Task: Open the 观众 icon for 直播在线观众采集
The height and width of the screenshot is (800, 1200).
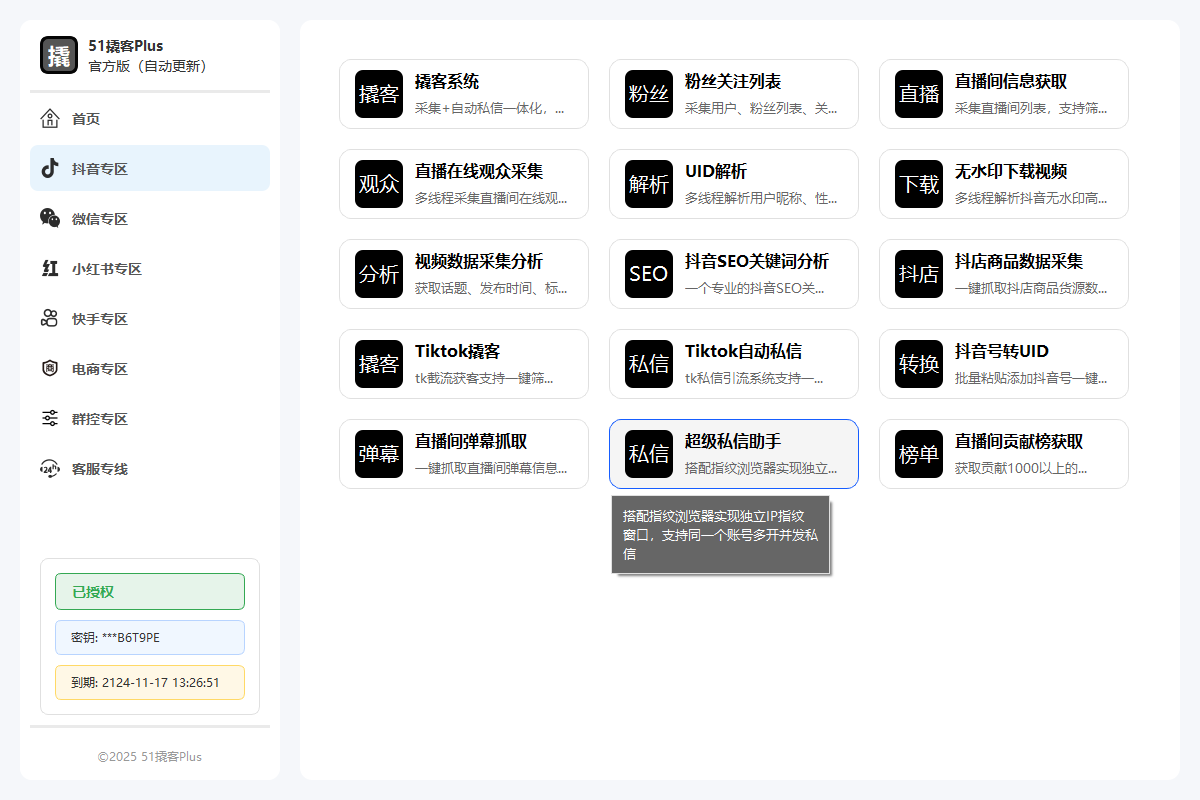Action: click(x=379, y=184)
